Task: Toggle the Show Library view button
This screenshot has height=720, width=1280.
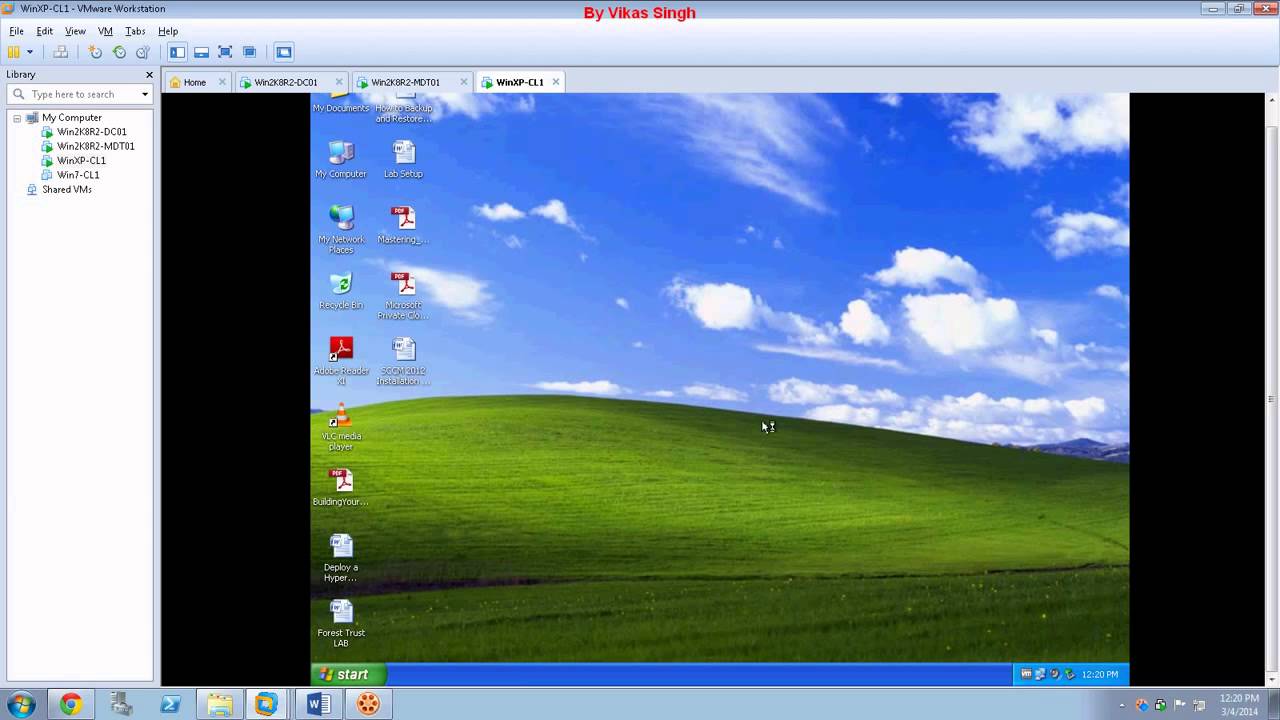Action: click(177, 52)
